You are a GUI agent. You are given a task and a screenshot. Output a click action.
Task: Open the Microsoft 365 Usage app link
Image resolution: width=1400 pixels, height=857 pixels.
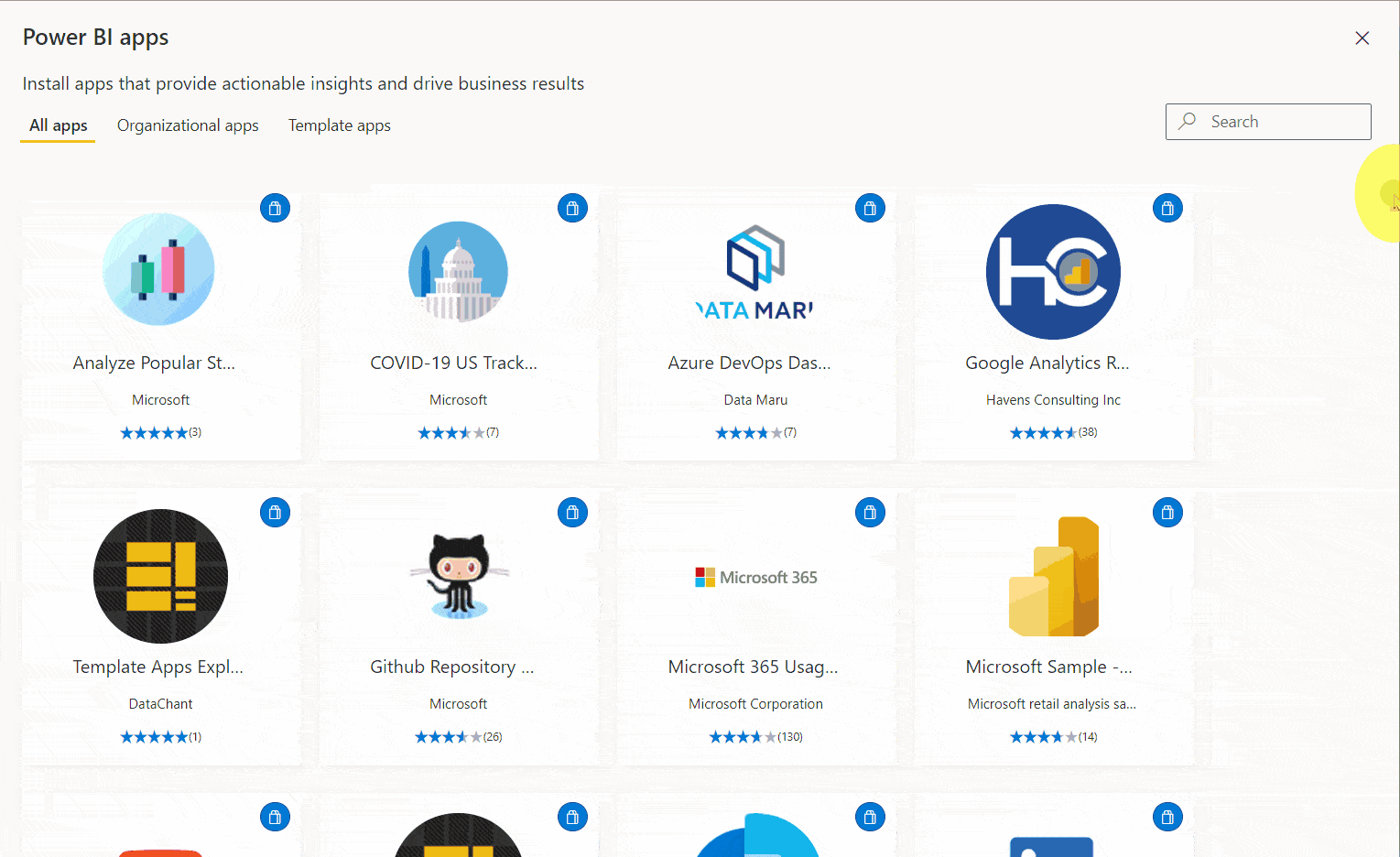coord(753,667)
